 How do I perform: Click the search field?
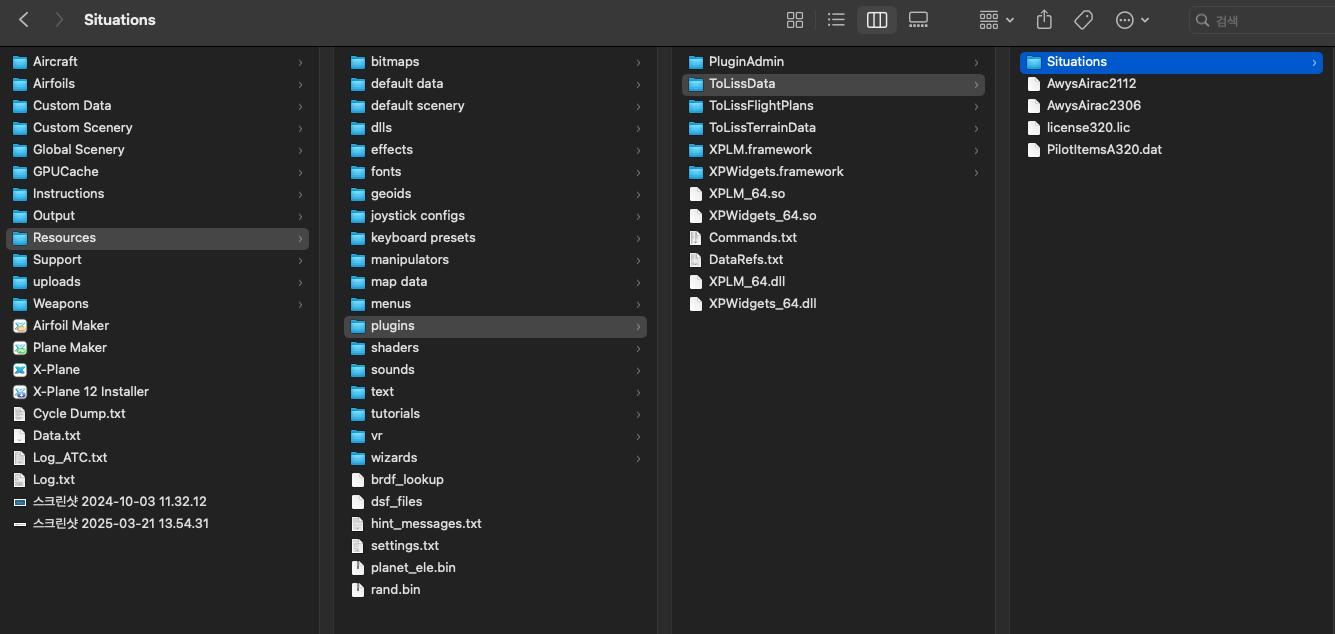1262,20
